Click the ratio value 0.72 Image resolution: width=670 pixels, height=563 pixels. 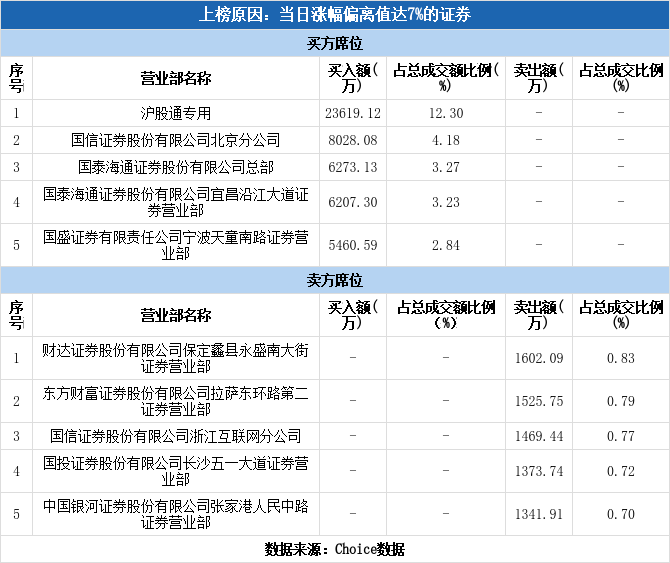pyautogui.click(x=621, y=471)
